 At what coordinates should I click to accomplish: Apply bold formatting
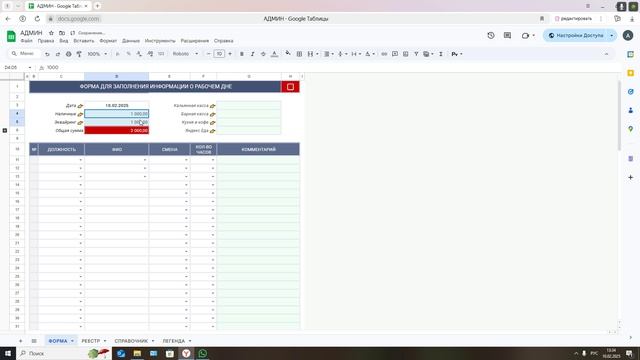tap(242, 54)
